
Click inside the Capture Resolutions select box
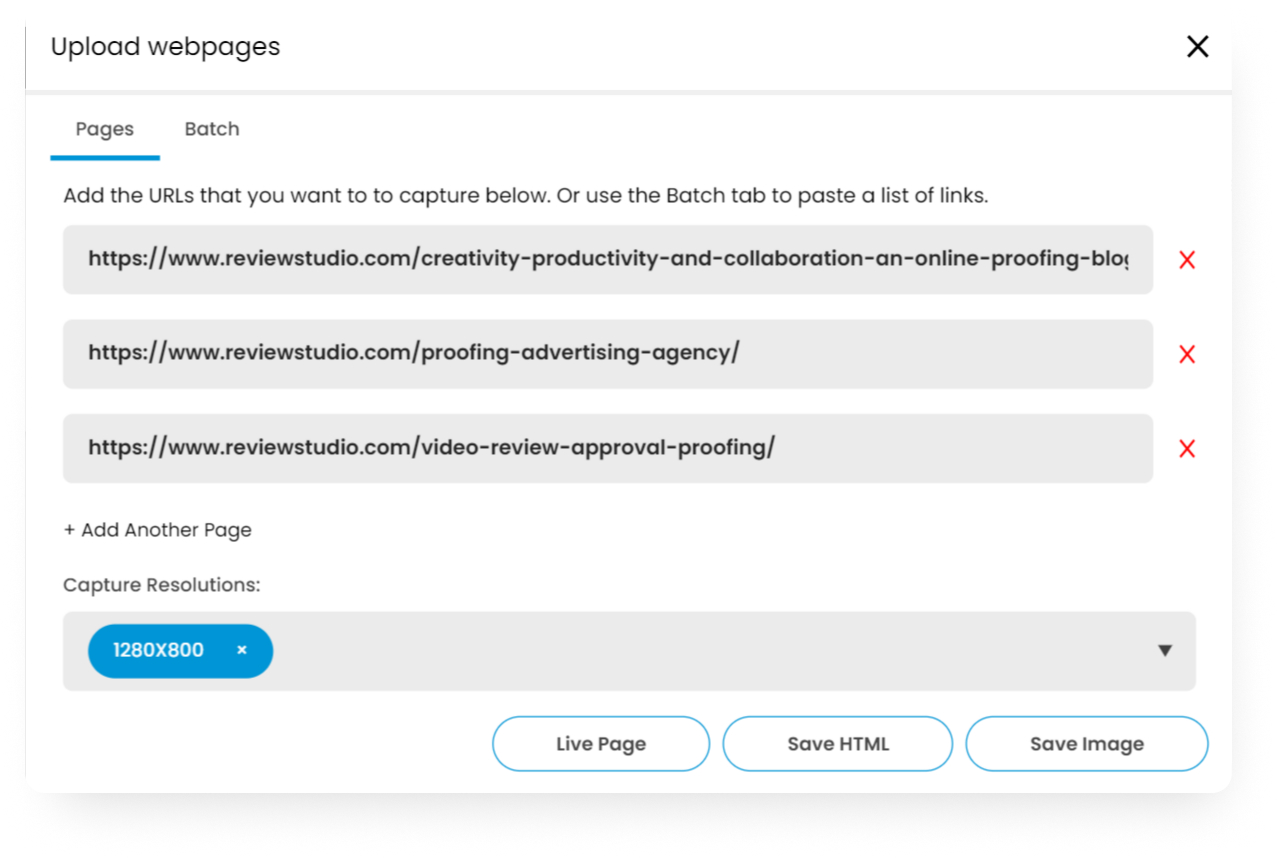pos(629,651)
